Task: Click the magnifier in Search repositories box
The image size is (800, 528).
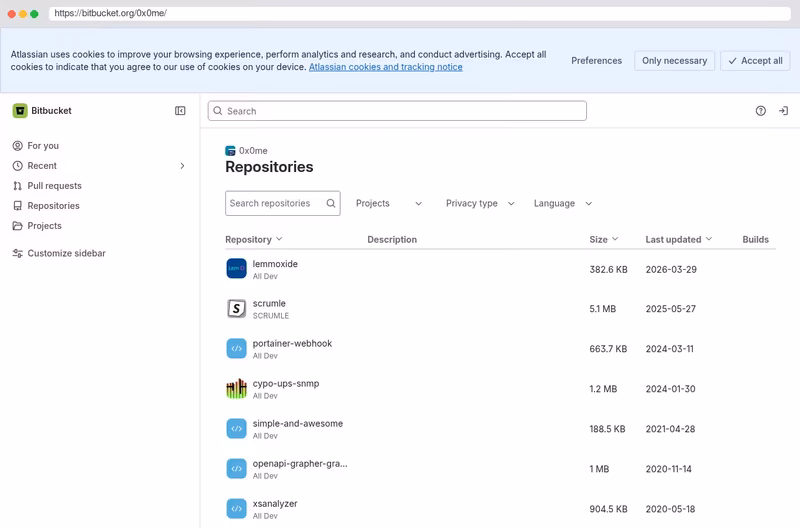Action: click(331, 203)
